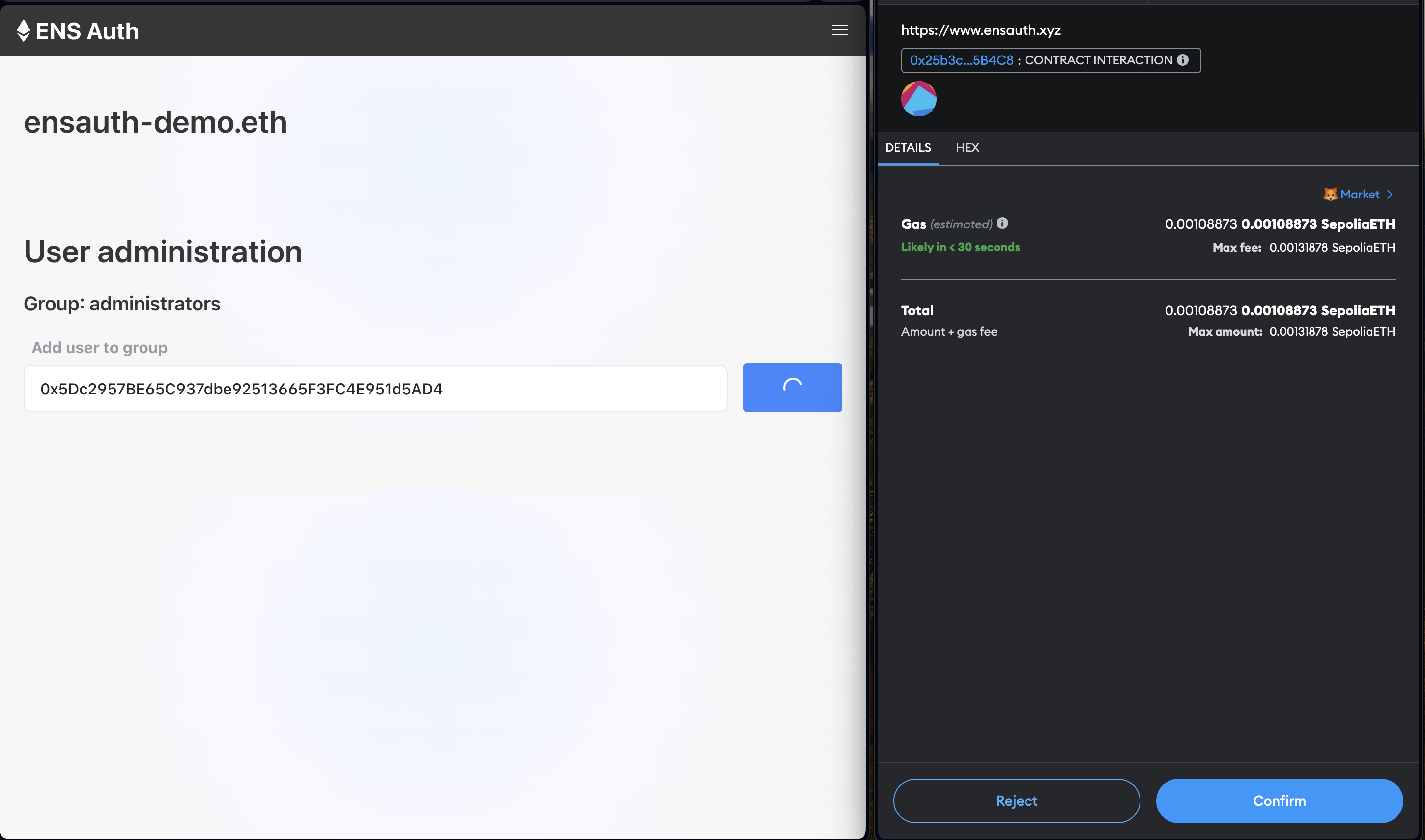Click the Gas 0.00108873 SepoliaETH value

[x=1317, y=224]
